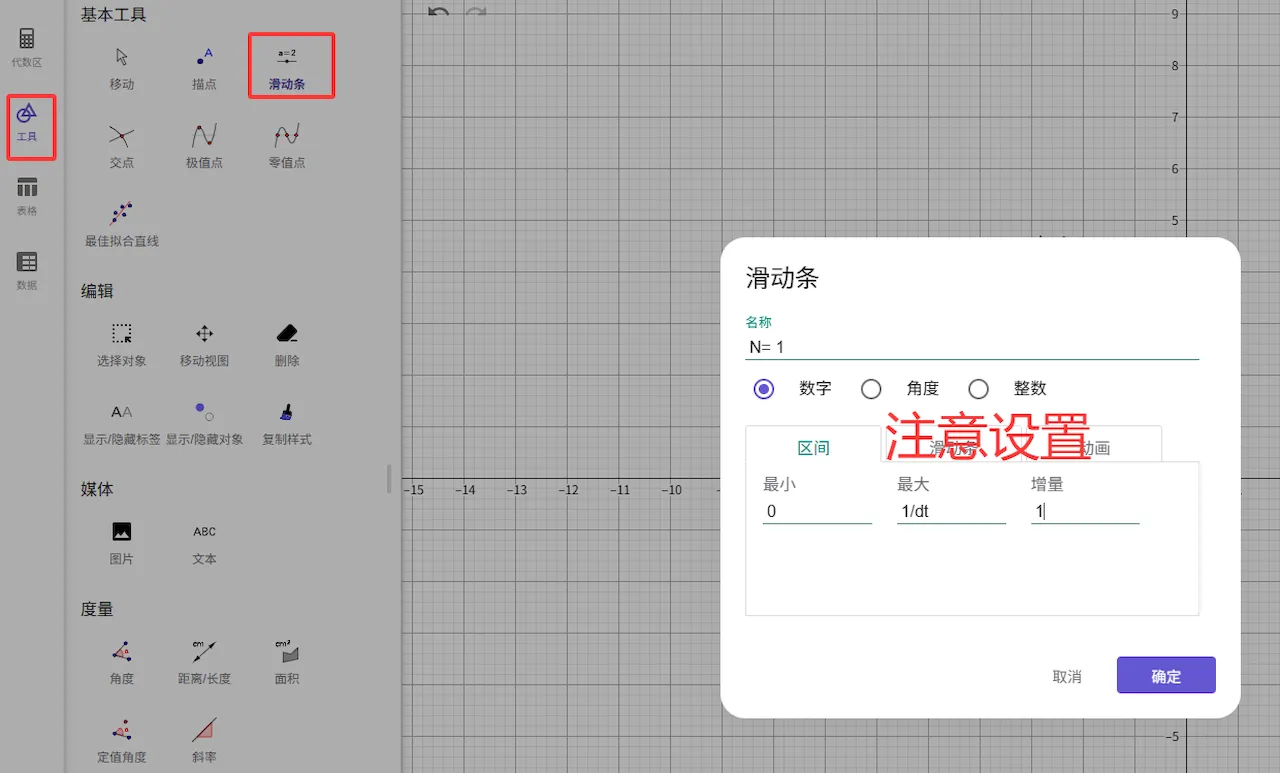
Task: Confirm with the 确定 button
Action: coord(1165,676)
